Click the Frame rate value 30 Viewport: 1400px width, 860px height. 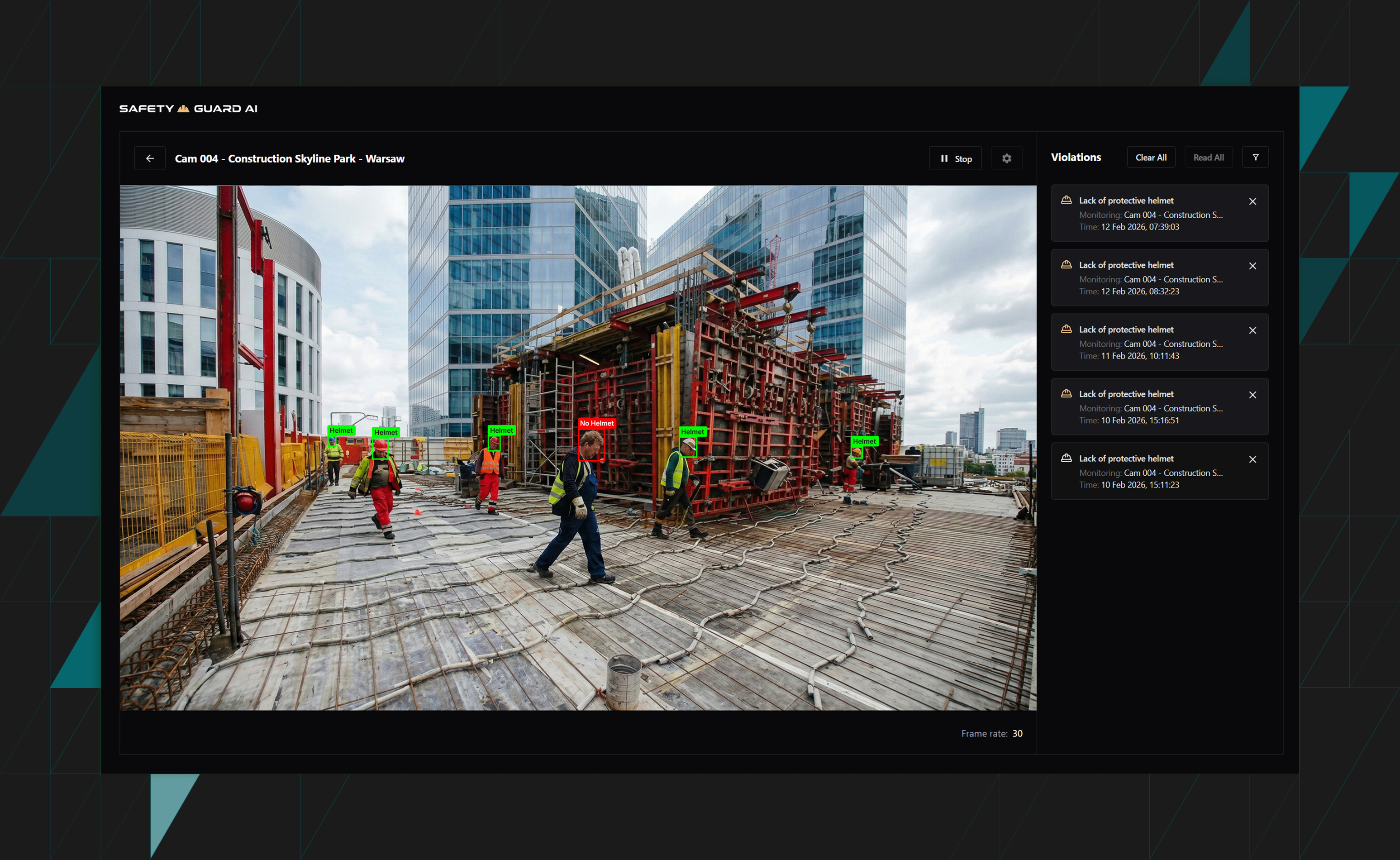1017,734
